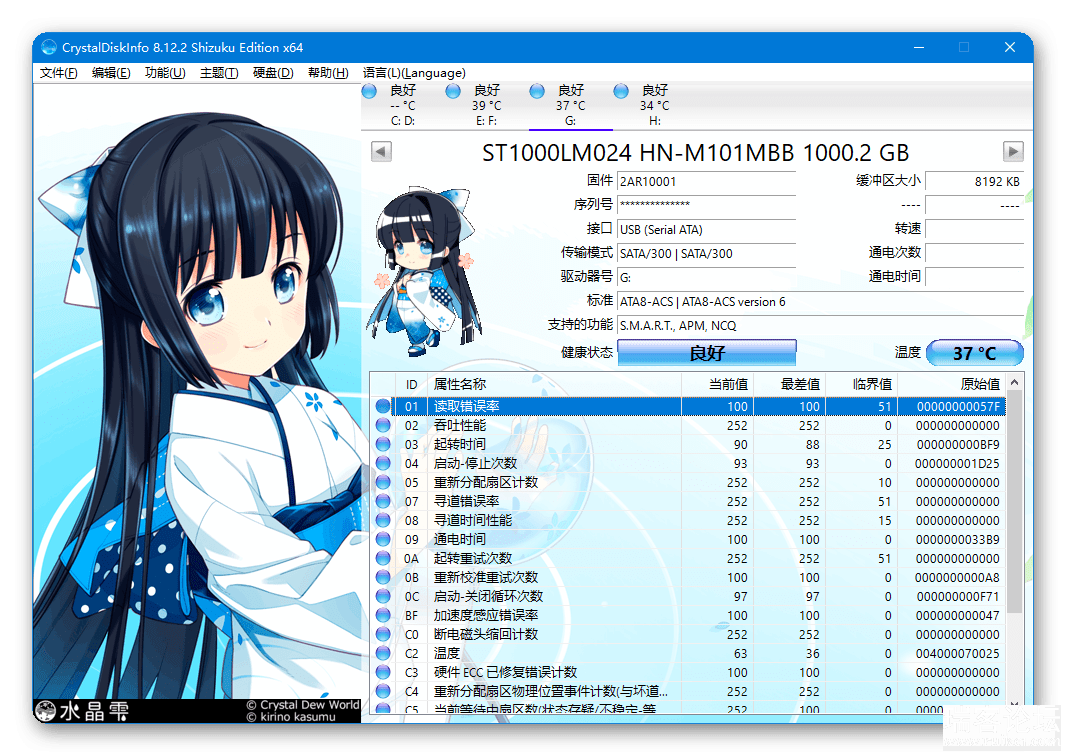Open the 主题(T) menu
1066x756 pixels.
[x=219, y=73]
